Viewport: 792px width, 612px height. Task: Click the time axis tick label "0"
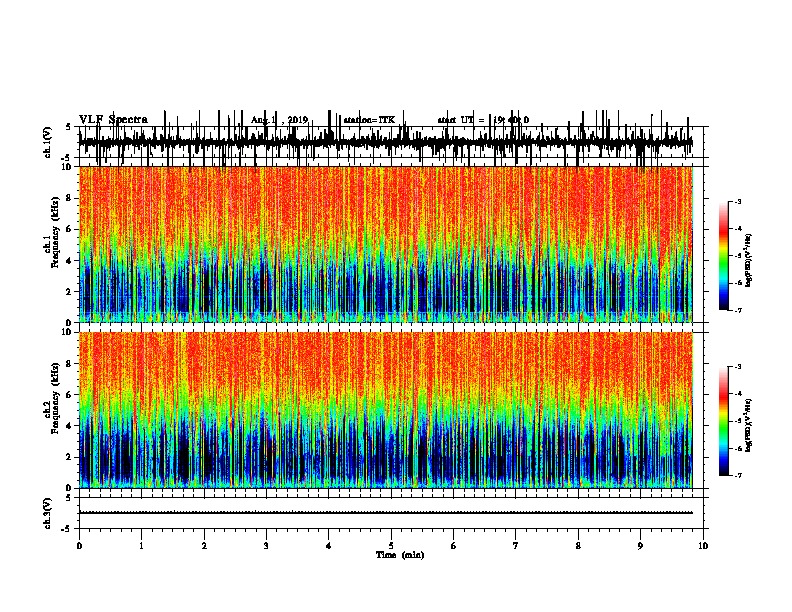click(x=79, y=546)
